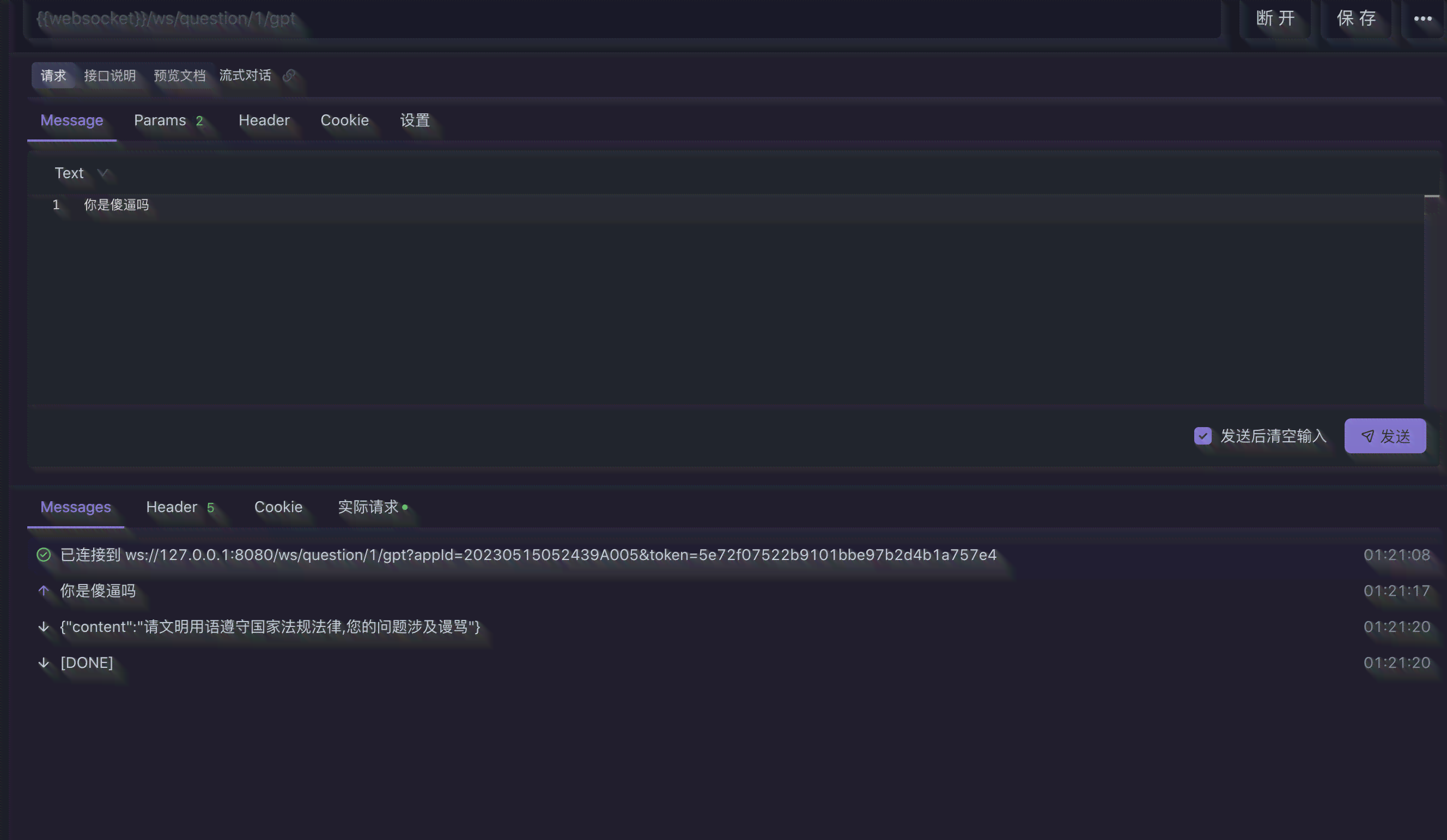Toggle the 发送后清空输入 checkbox
1447x840 pixels.
pos(1203,435)
